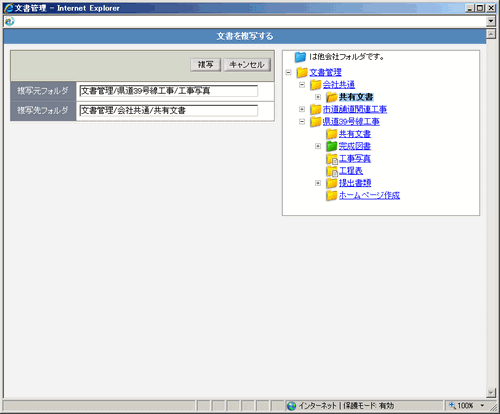Click the 複写先フォルダ input field
Screen dimensions: 500x414
(169, 111)
